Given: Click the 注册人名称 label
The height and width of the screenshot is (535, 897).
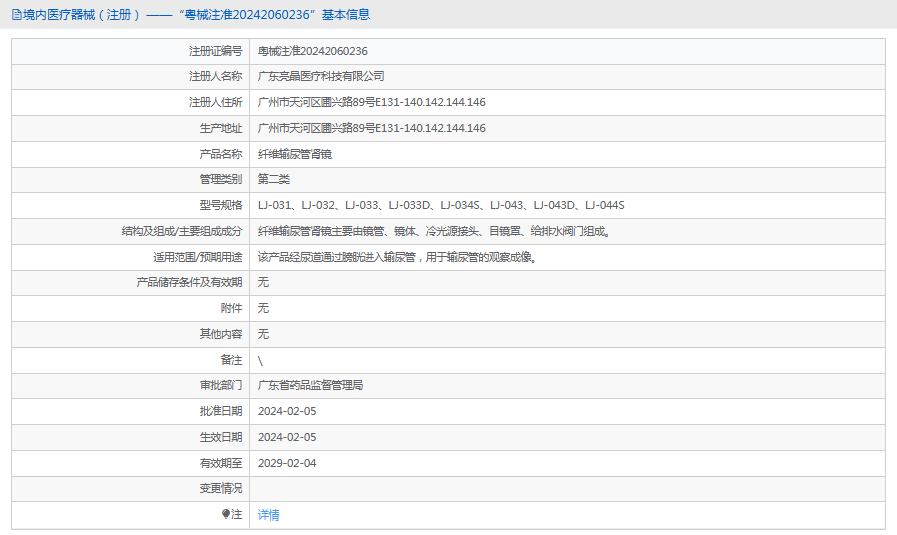Looking at the screenshot, I should 216,76.
